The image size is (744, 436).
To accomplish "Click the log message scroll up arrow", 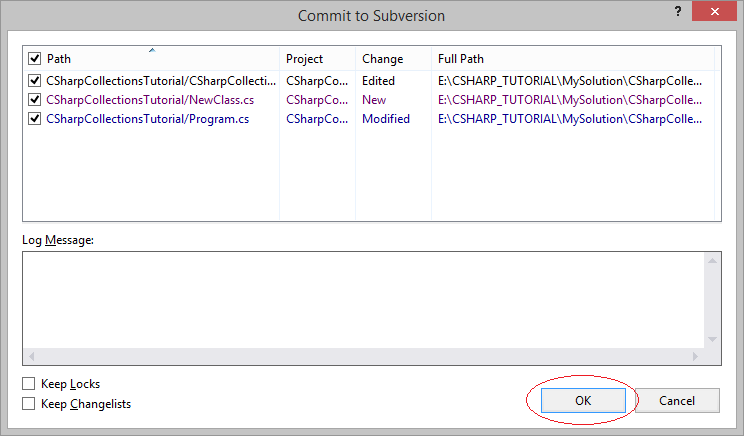I will click(x=712, y=260).
